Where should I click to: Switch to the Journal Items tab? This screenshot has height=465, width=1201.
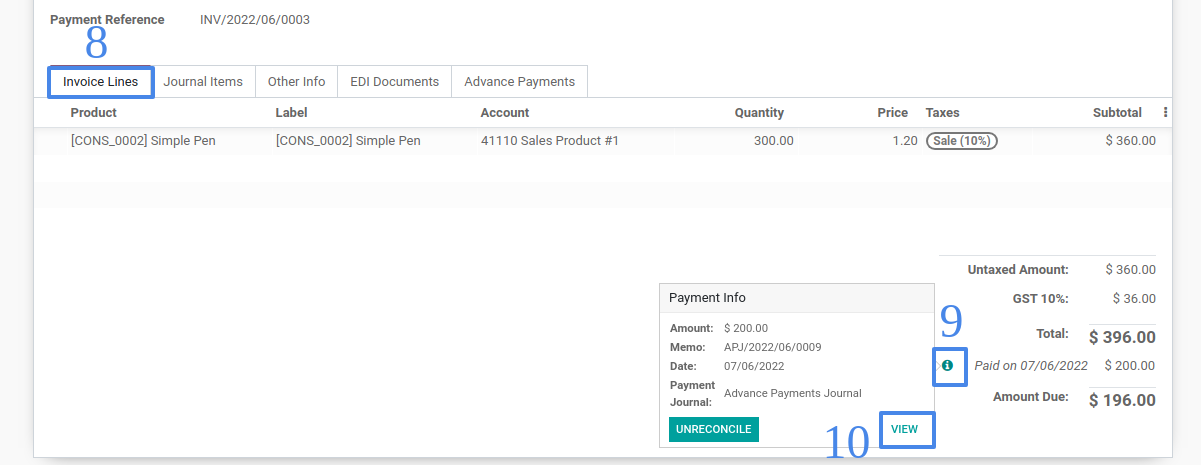coord(203,82)
